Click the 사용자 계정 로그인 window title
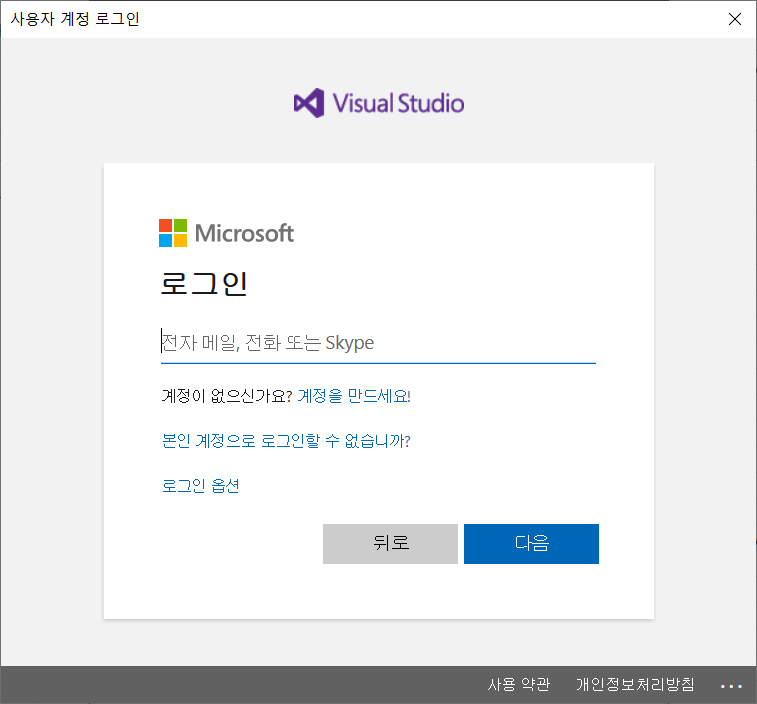 pos(75,19)
